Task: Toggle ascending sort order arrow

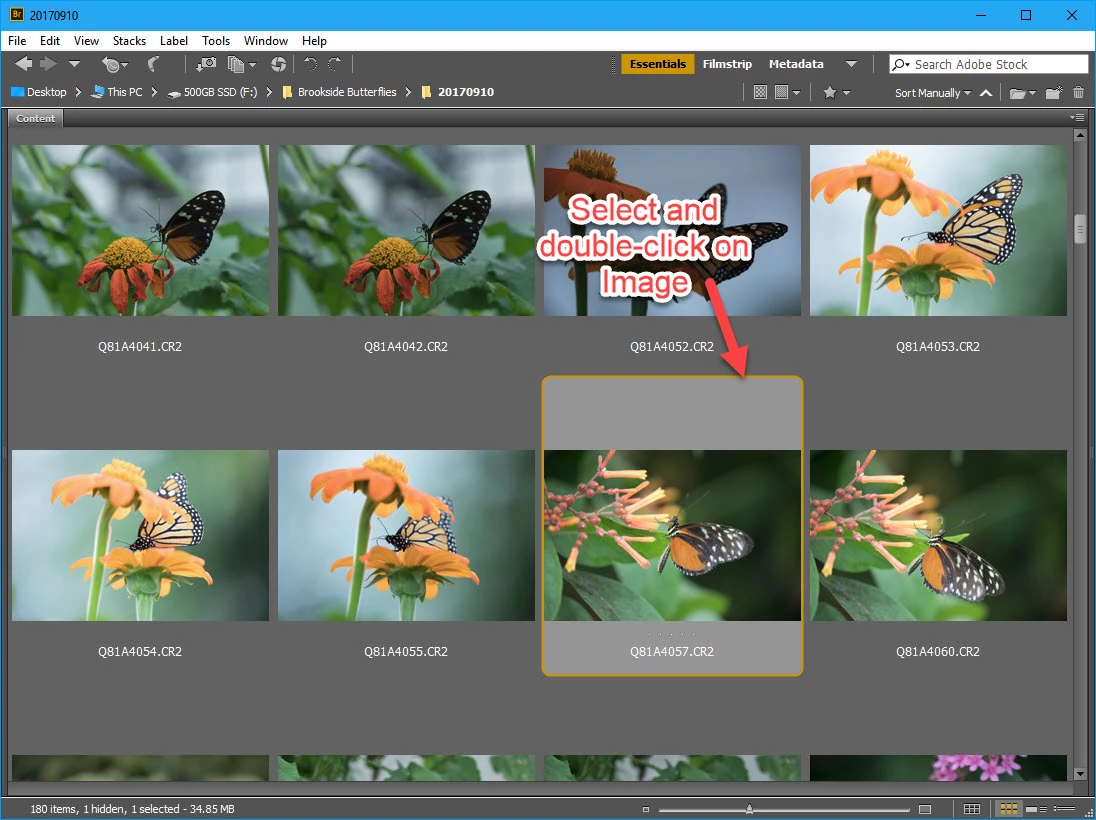Action: tap(986, 92)
